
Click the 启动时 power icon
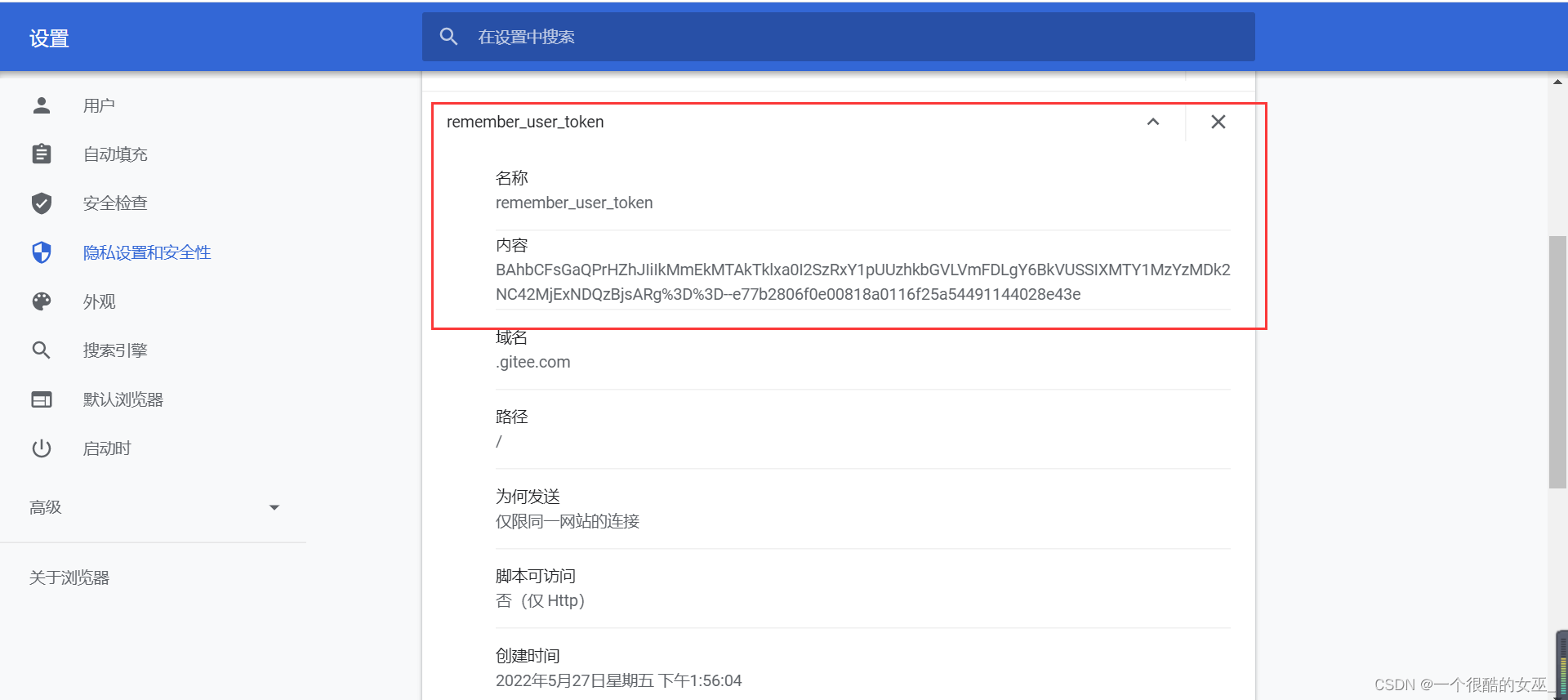(42, 448)
